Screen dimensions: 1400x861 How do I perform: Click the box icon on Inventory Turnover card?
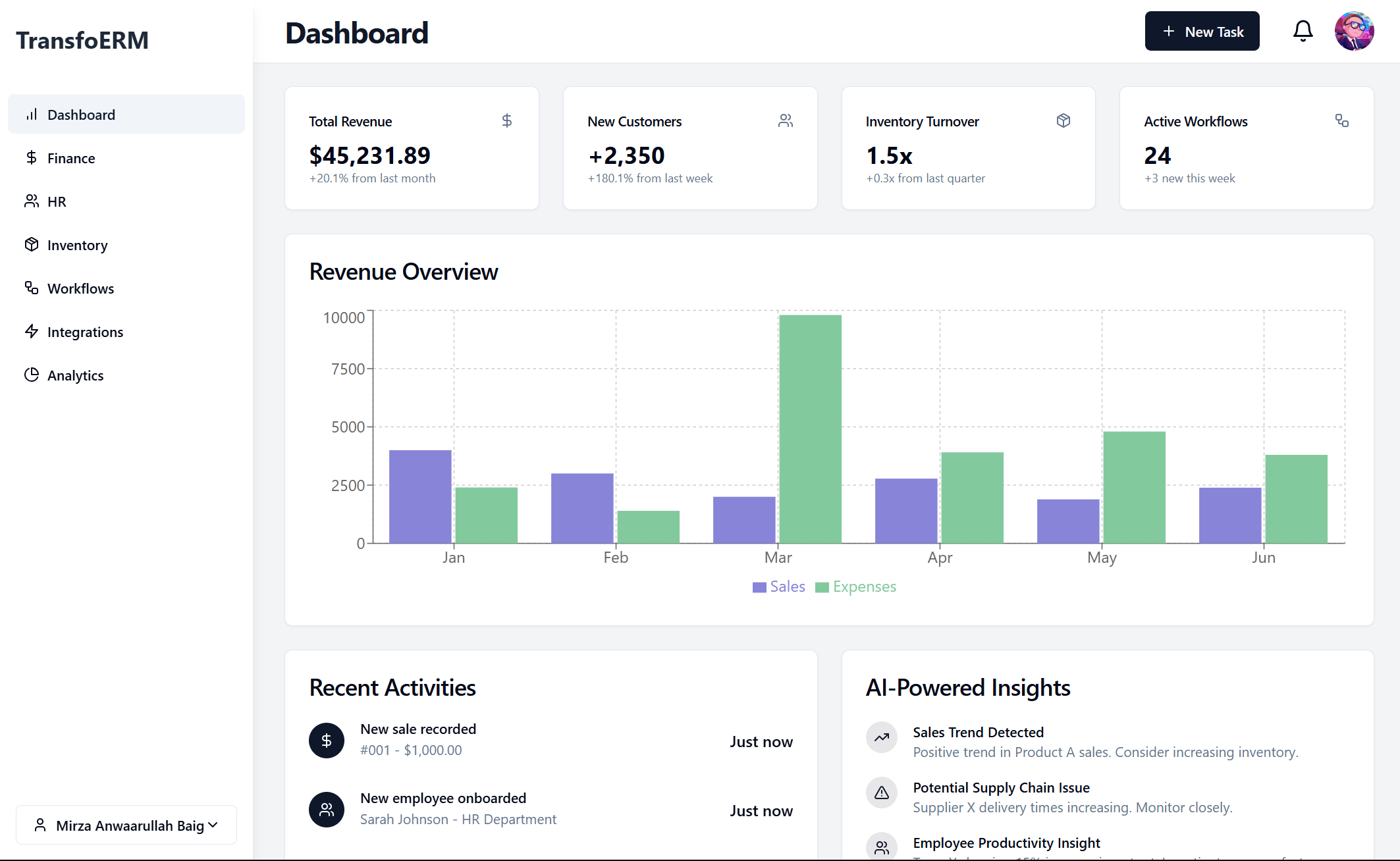[1063, 120]
